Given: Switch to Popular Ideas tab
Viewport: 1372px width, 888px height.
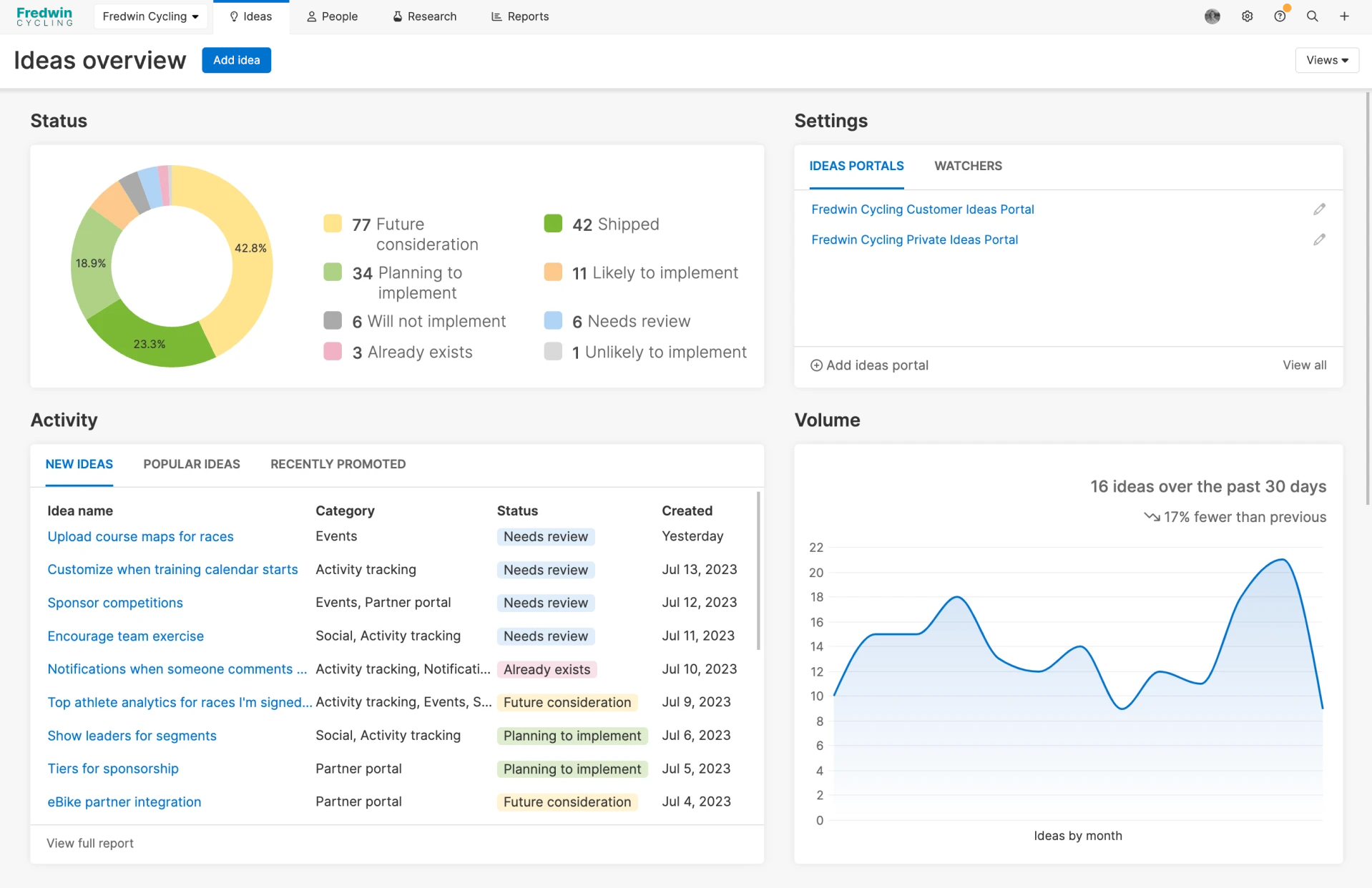Looking at the screenshot, I should (x=192, y=464).
